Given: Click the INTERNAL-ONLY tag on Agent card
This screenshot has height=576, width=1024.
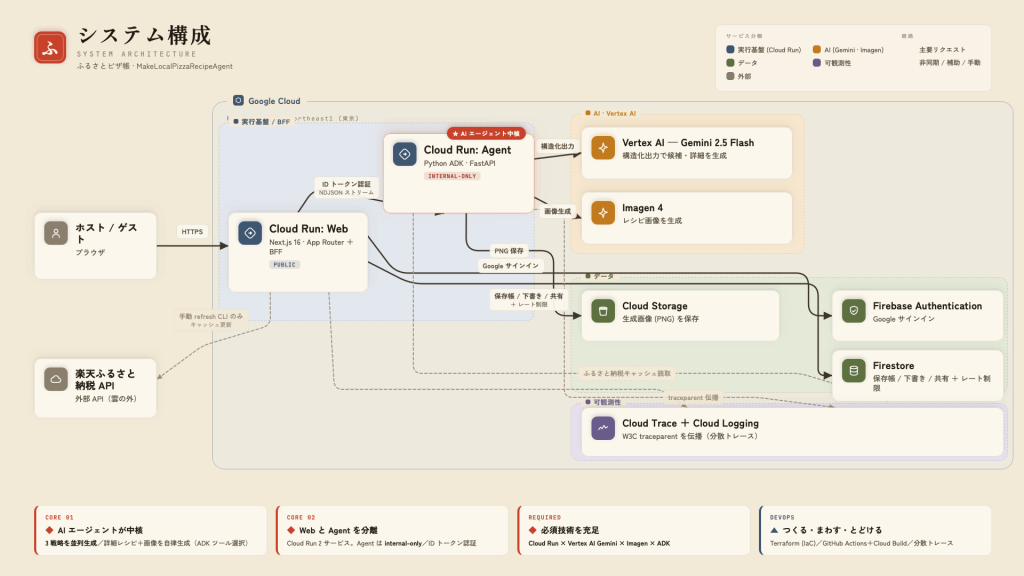Looking at the screenshot, I should 452,176.
